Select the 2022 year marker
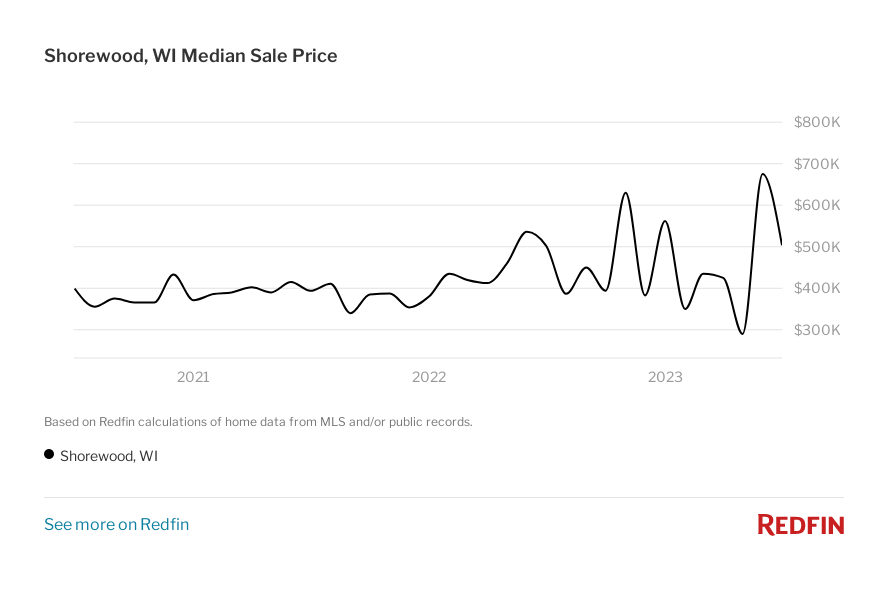Viewport: 888px width, 596px height. tap(429, 377)
